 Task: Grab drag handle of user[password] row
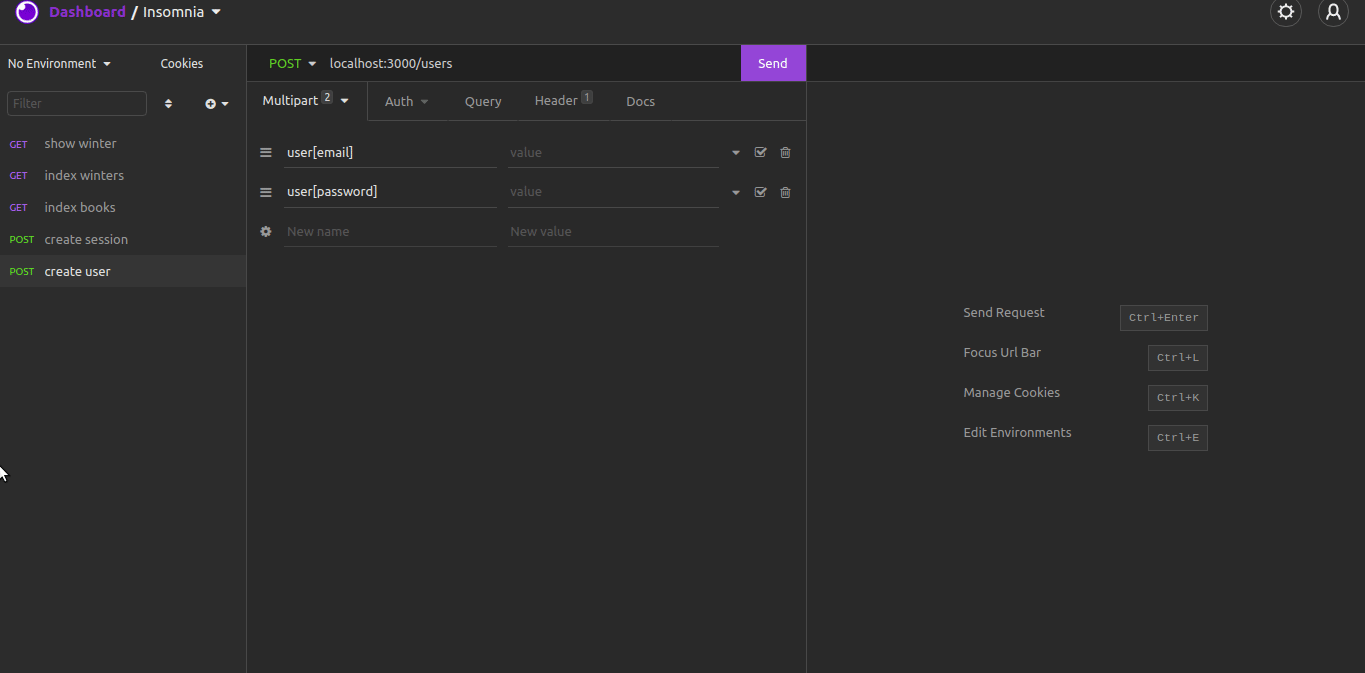coord(266,193)
